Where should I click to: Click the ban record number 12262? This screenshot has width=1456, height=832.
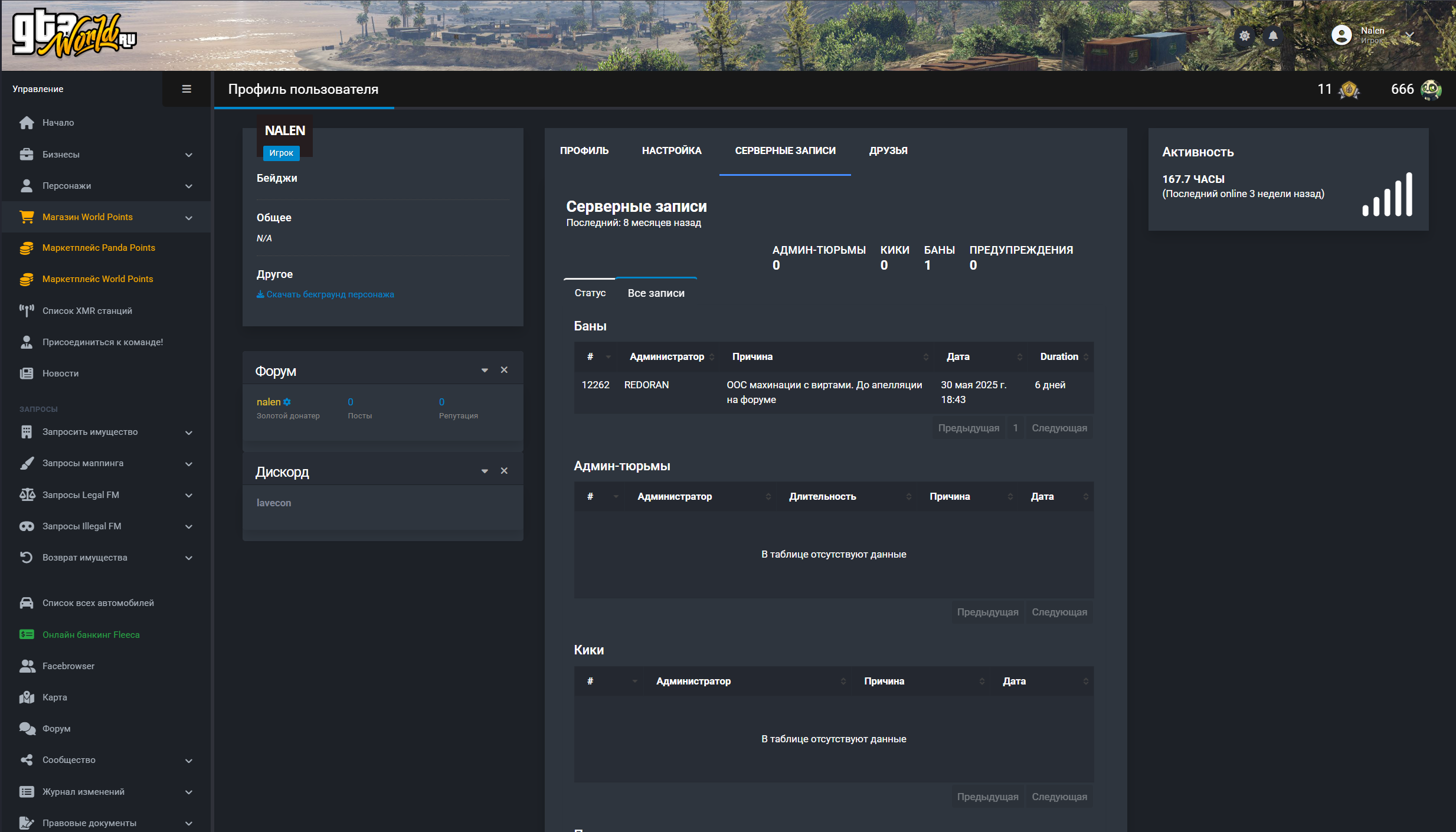pyautogui.click(x=595, y=385)
